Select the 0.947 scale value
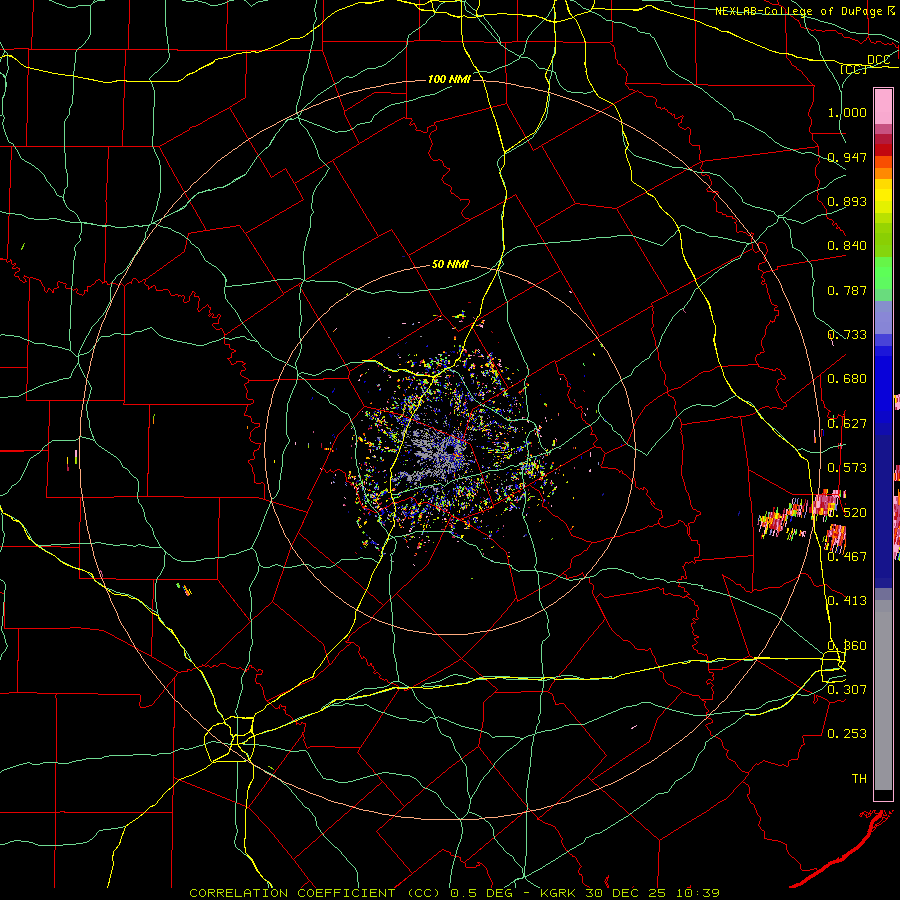Screen dimensions: 900x900 [x=847, y=157]
